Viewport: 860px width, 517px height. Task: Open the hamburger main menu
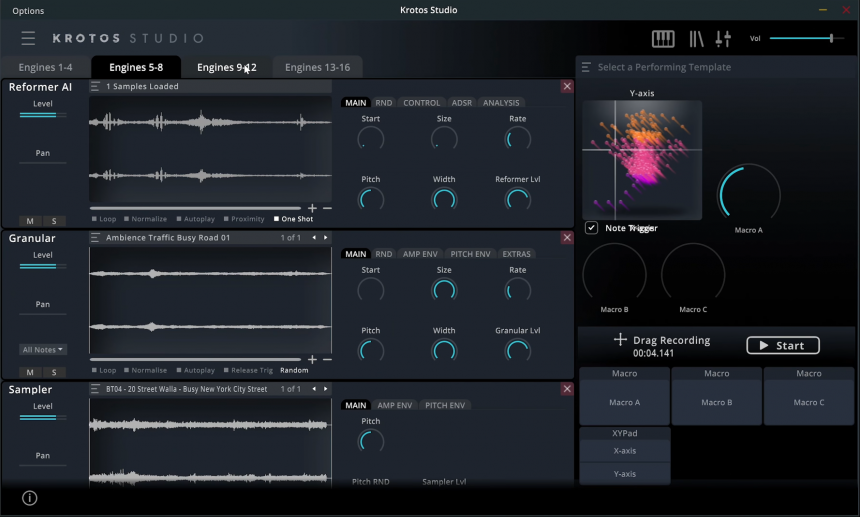[28, 38]
